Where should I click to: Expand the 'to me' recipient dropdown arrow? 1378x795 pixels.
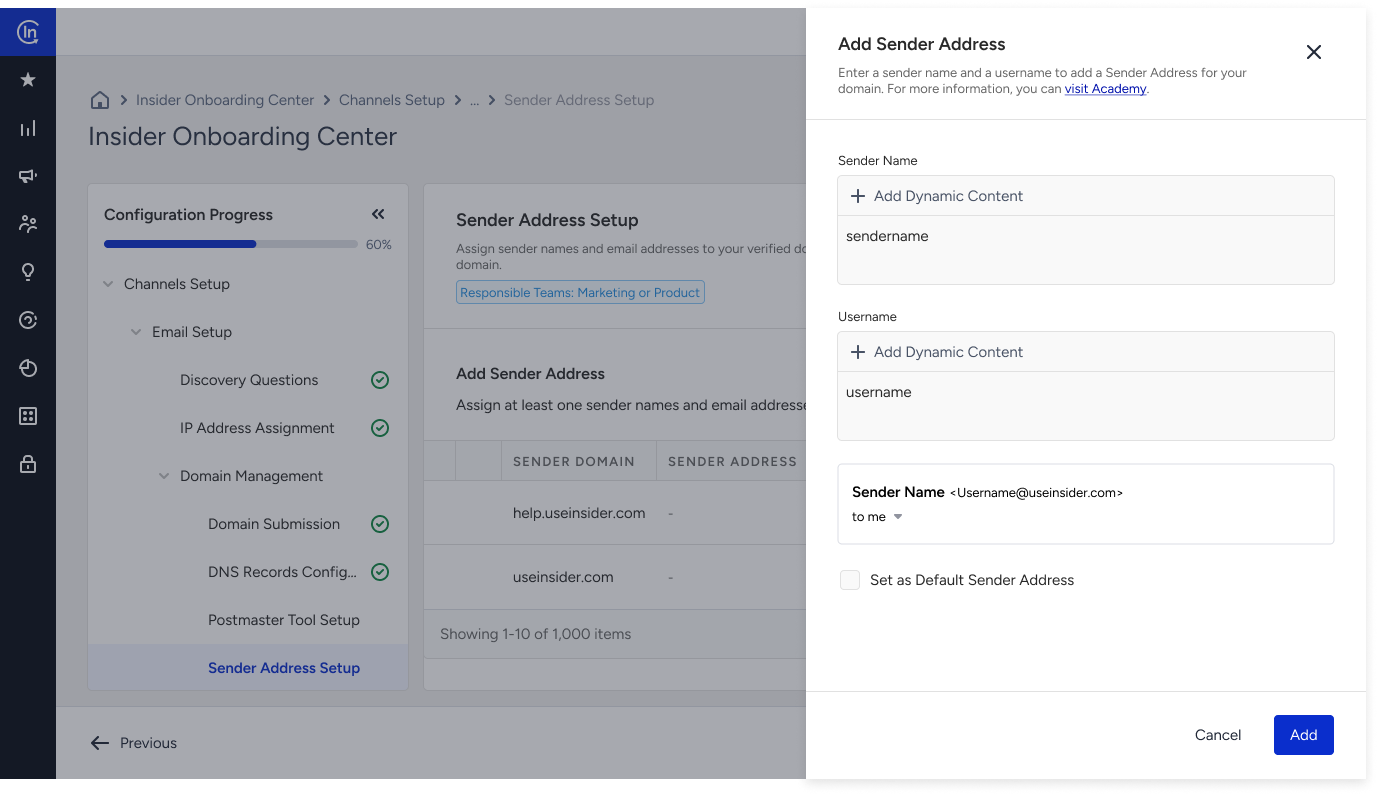click(x=897, y=517)
